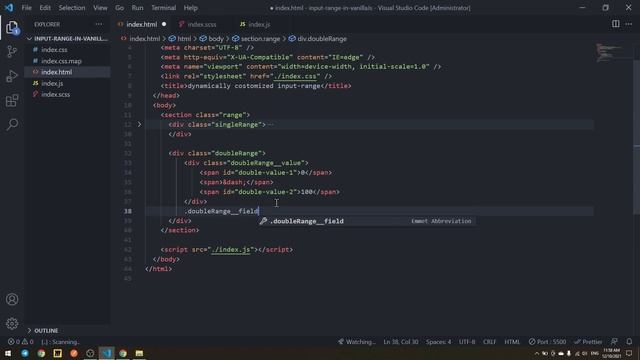Click Port : 5500 Live Server status
The width and height of the screenshot is (640, 360).
(x=547, y=342)
